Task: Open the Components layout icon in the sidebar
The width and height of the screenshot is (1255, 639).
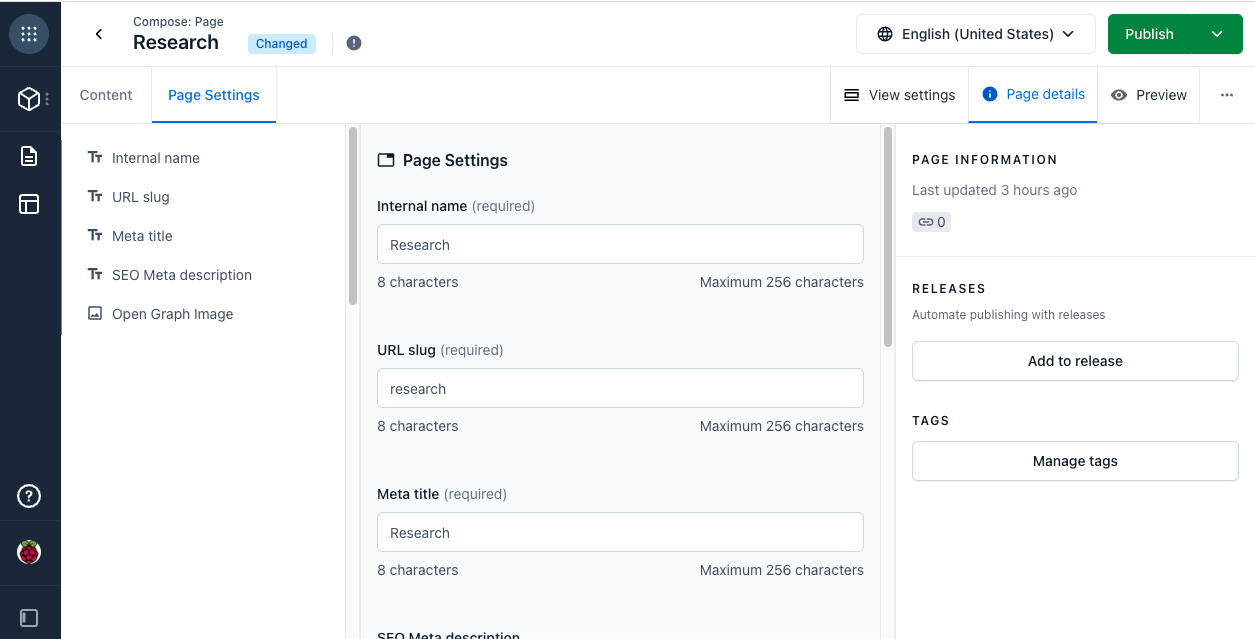Action: click(x=28, y=204)
